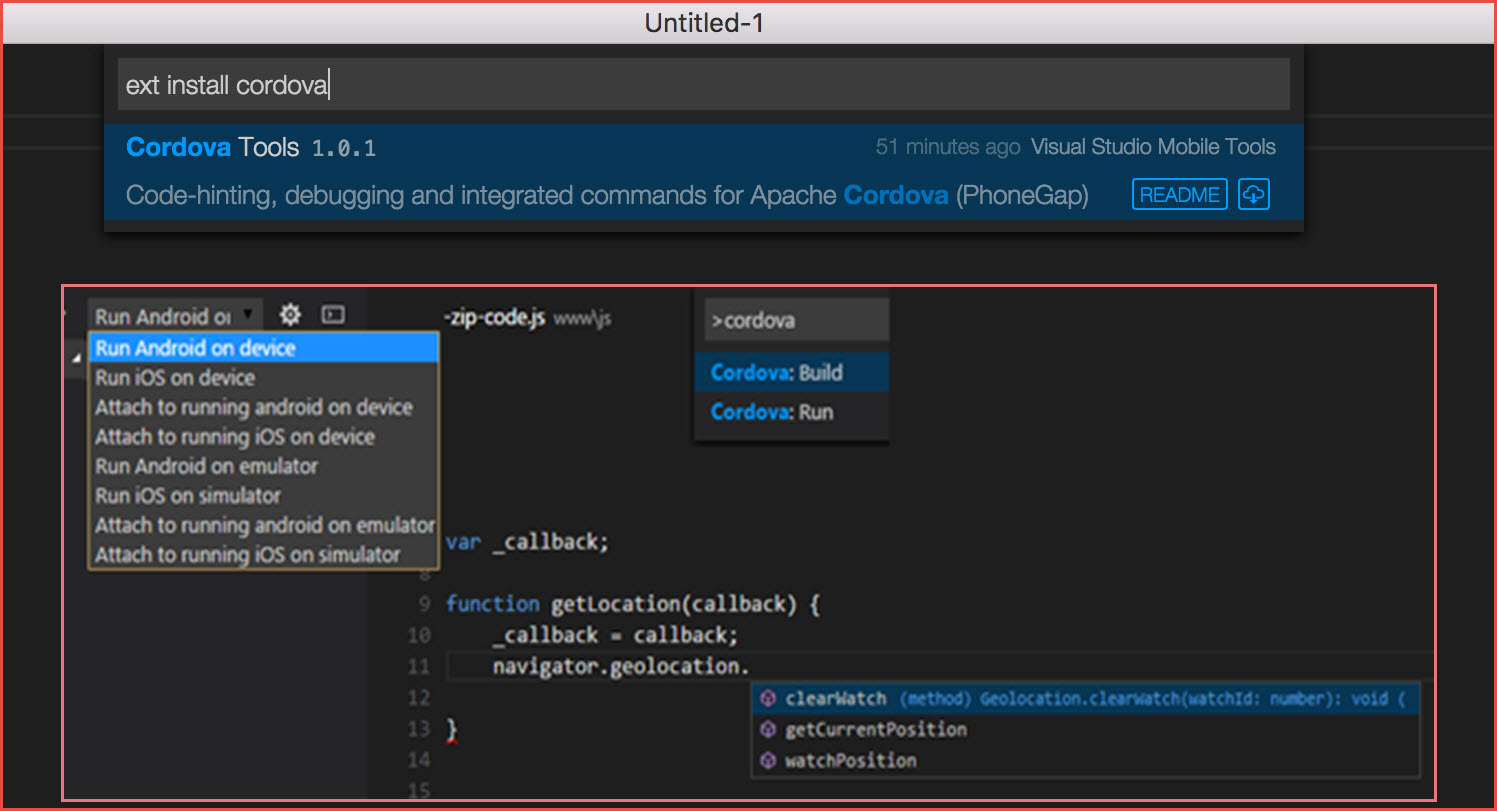Run the Cordova: Run command
The width and height of the screenshot is (1497, 811).
pos(792,412)
